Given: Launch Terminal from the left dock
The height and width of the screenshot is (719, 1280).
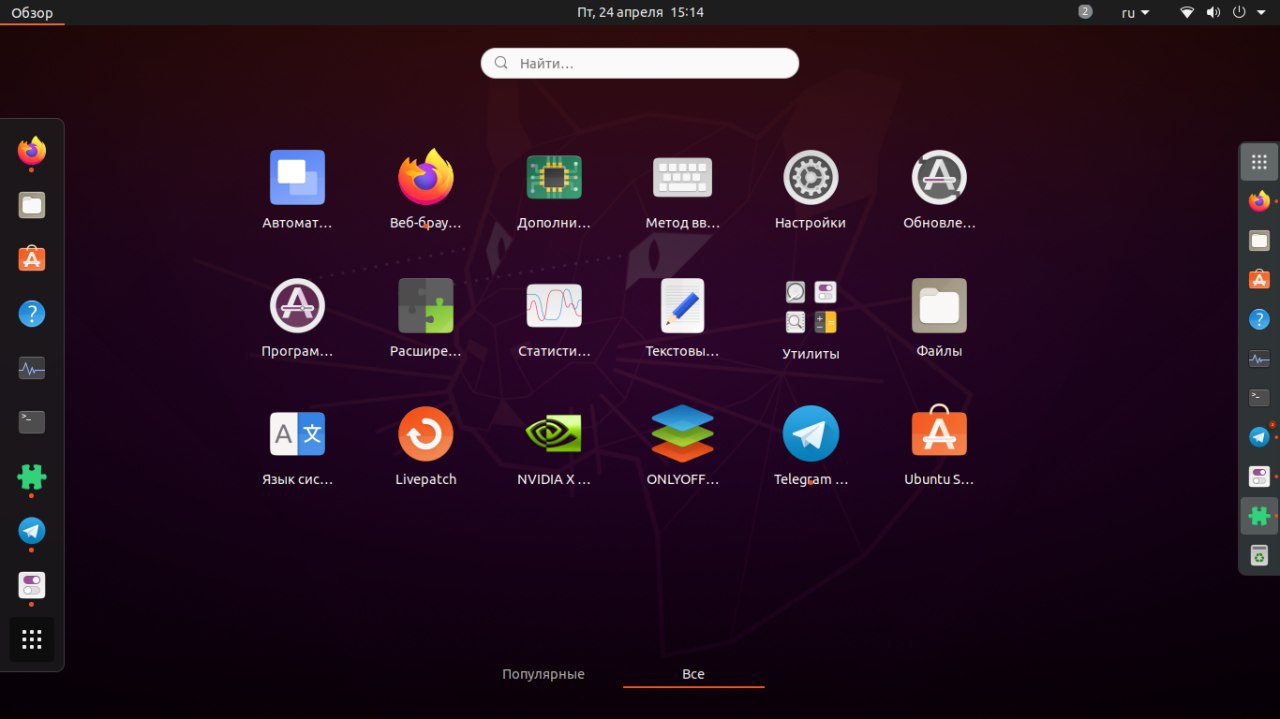Looking at the screenshot, I should (x=32, y=422).
